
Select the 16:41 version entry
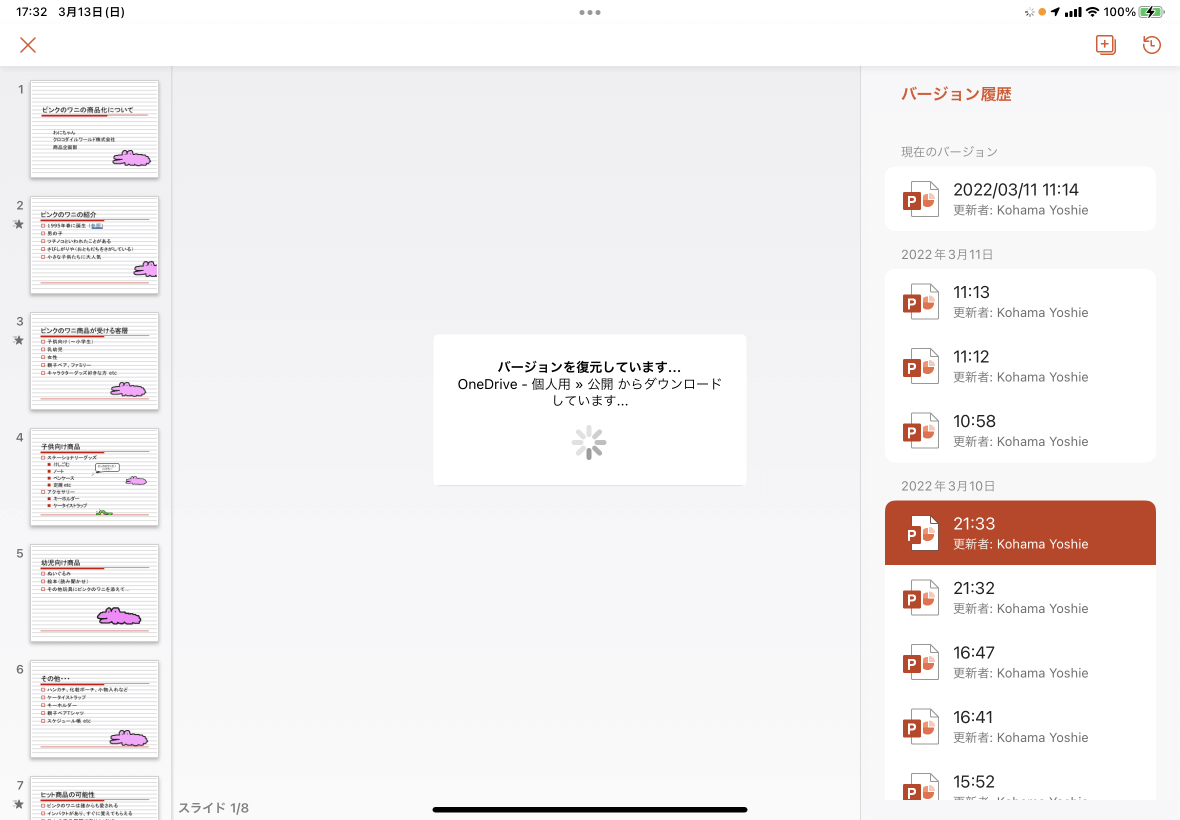(x=1020, y=727)
